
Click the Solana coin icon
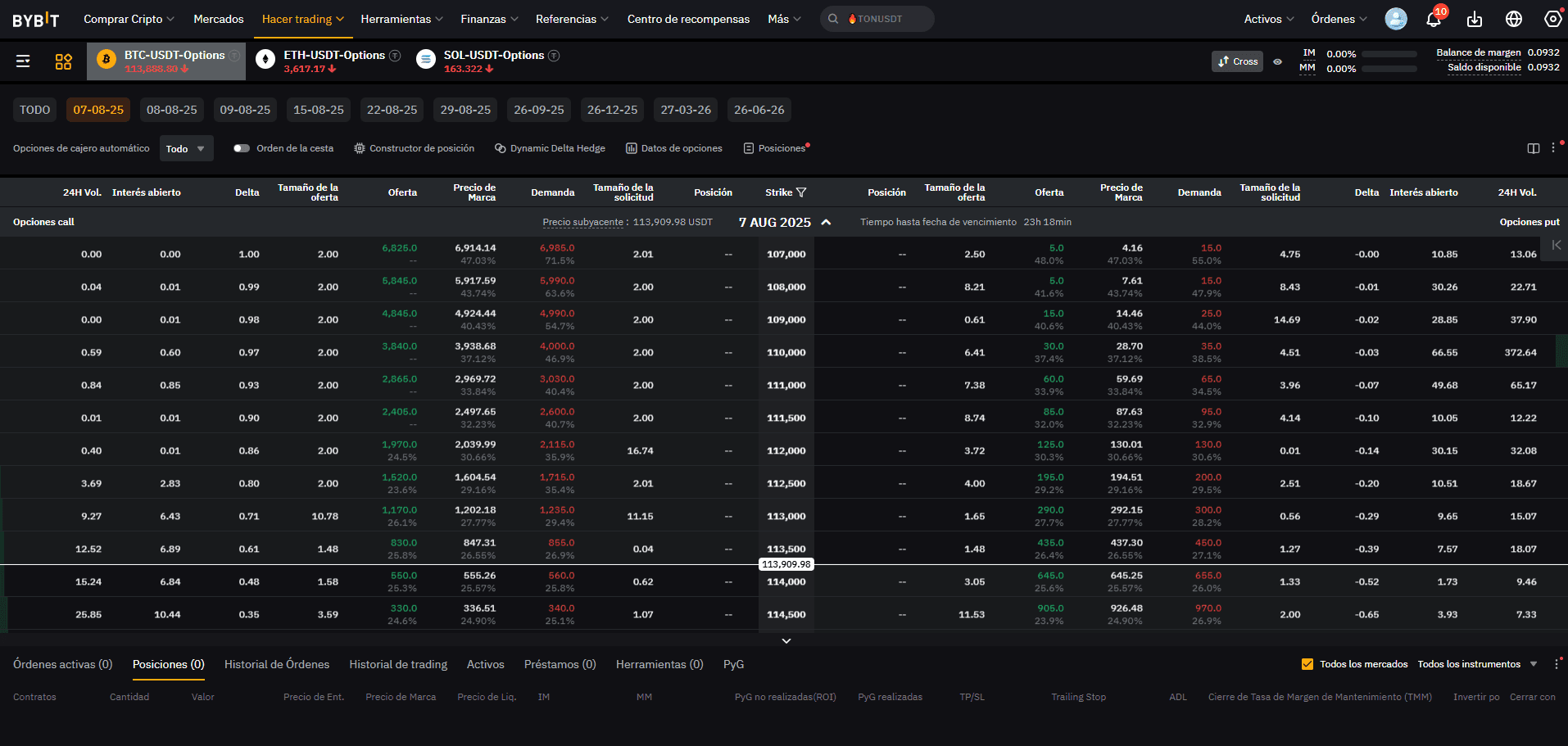click(425, 59)
